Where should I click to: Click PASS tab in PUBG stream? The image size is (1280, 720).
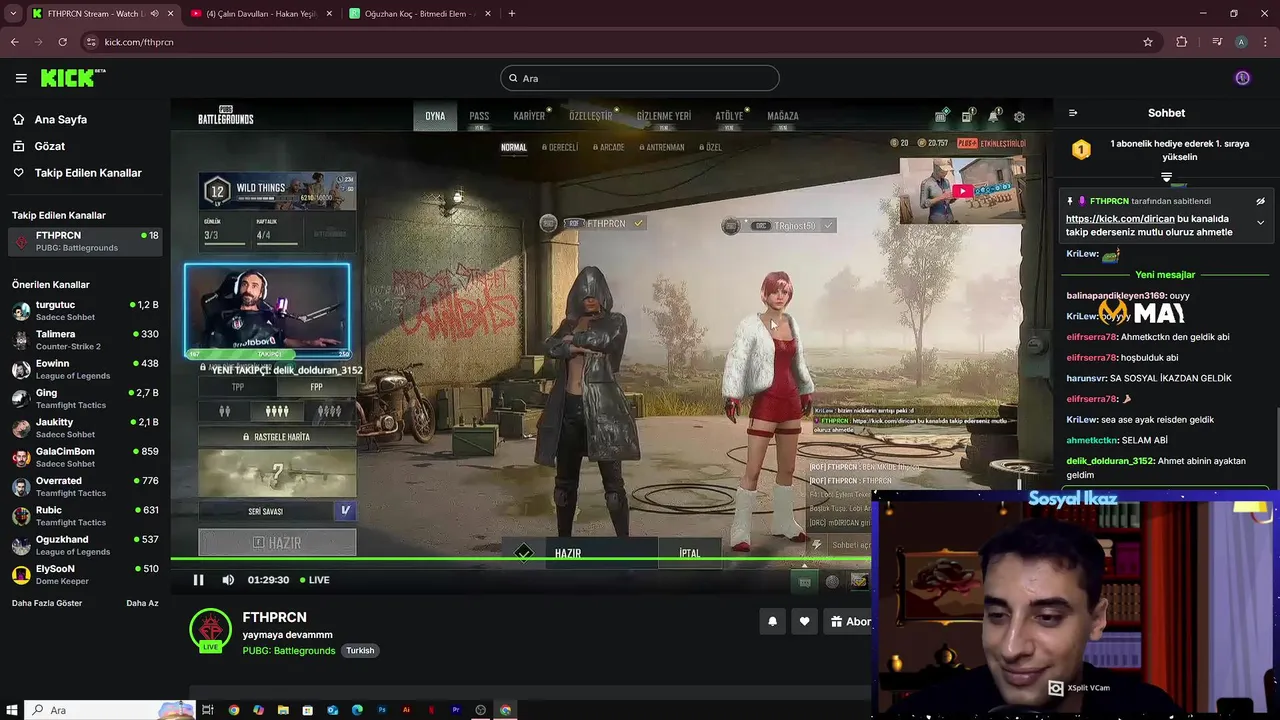tap(479, 116)
